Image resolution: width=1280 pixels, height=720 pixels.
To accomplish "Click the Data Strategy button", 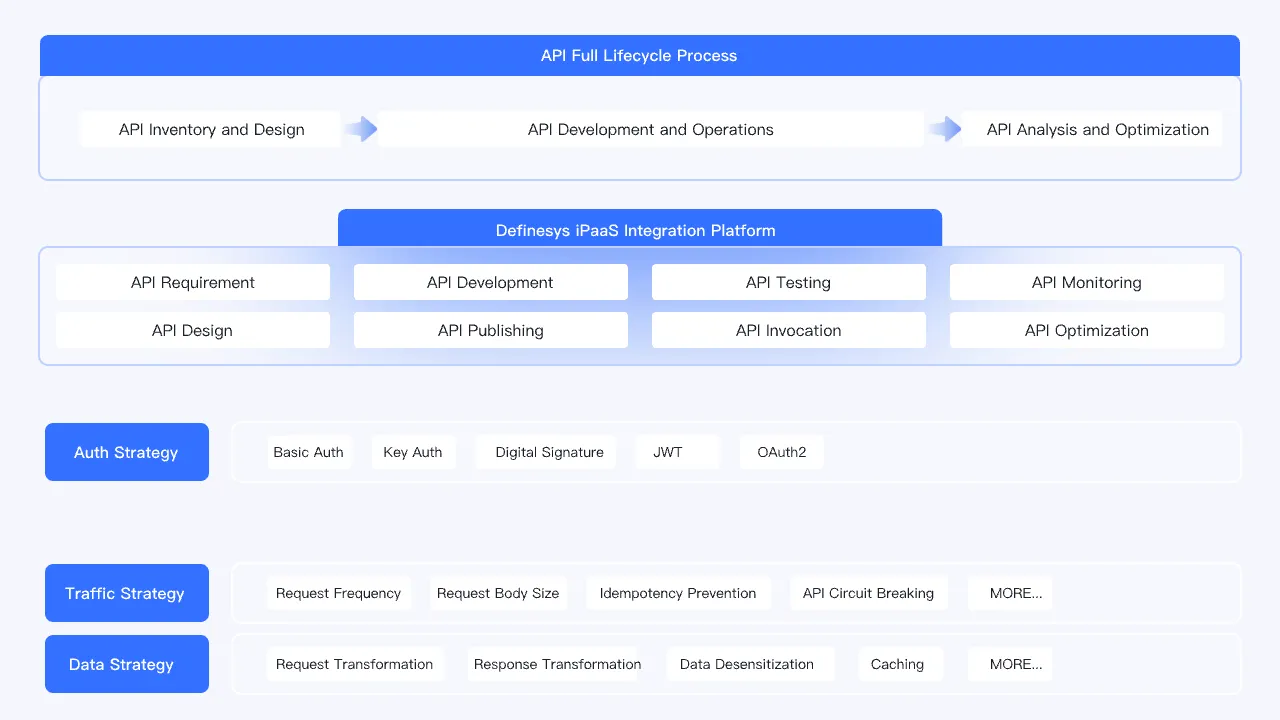I will point(127,664).
